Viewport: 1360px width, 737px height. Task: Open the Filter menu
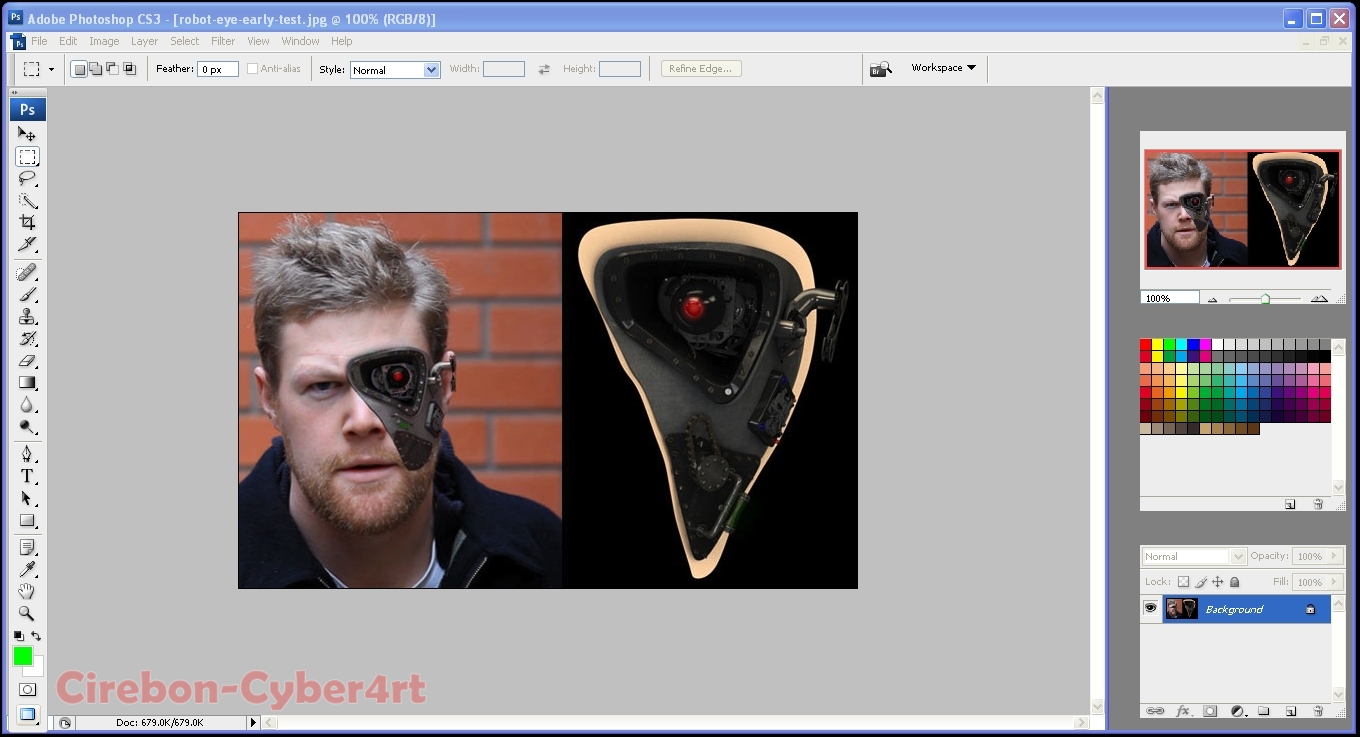pyautogui.click(x=223, y=41)
